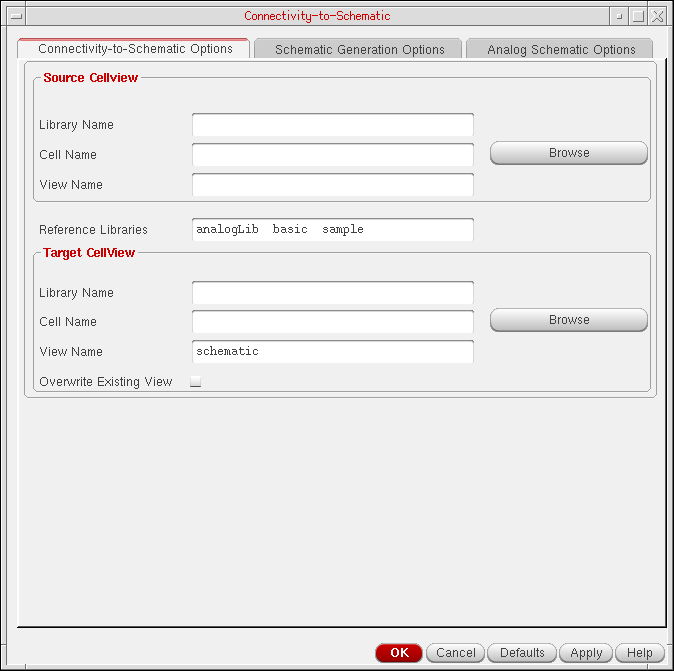Apply the current settings
674x671 pixels.
[586, 653]
